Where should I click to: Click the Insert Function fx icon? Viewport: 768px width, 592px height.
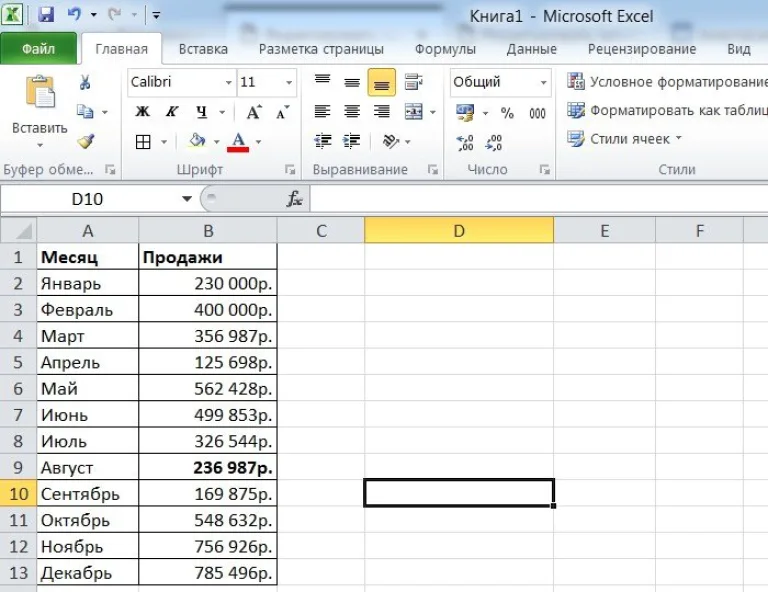294,199
